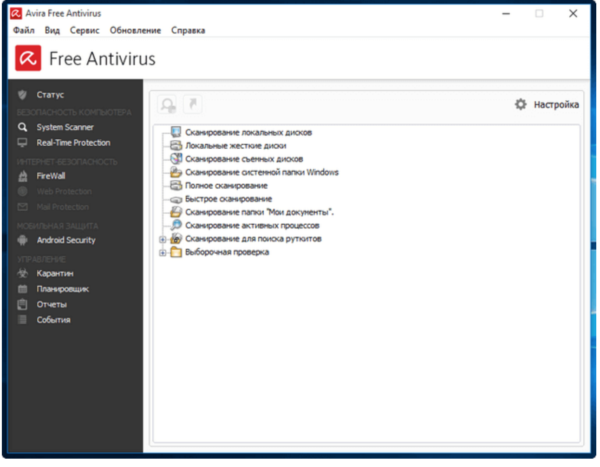Click the calendar icon beside Планировщик
The width and height of the screenshot is (600, 467).
coord(23,289)
